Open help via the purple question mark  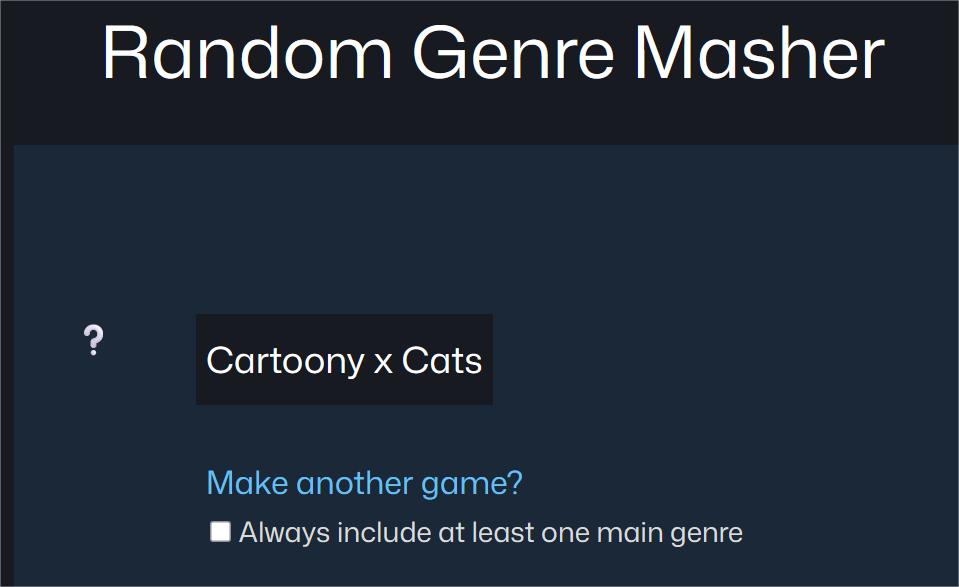point(93,341)
